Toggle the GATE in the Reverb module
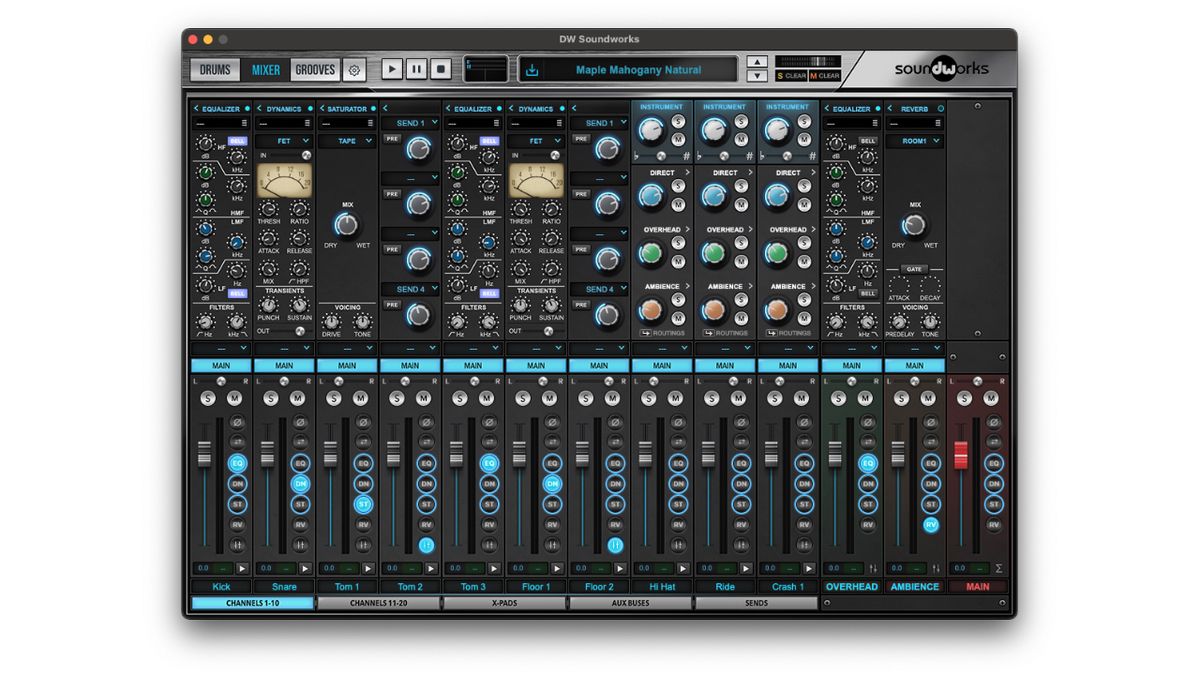Screen dimensions: 1200x675 [x=916, y=268]
